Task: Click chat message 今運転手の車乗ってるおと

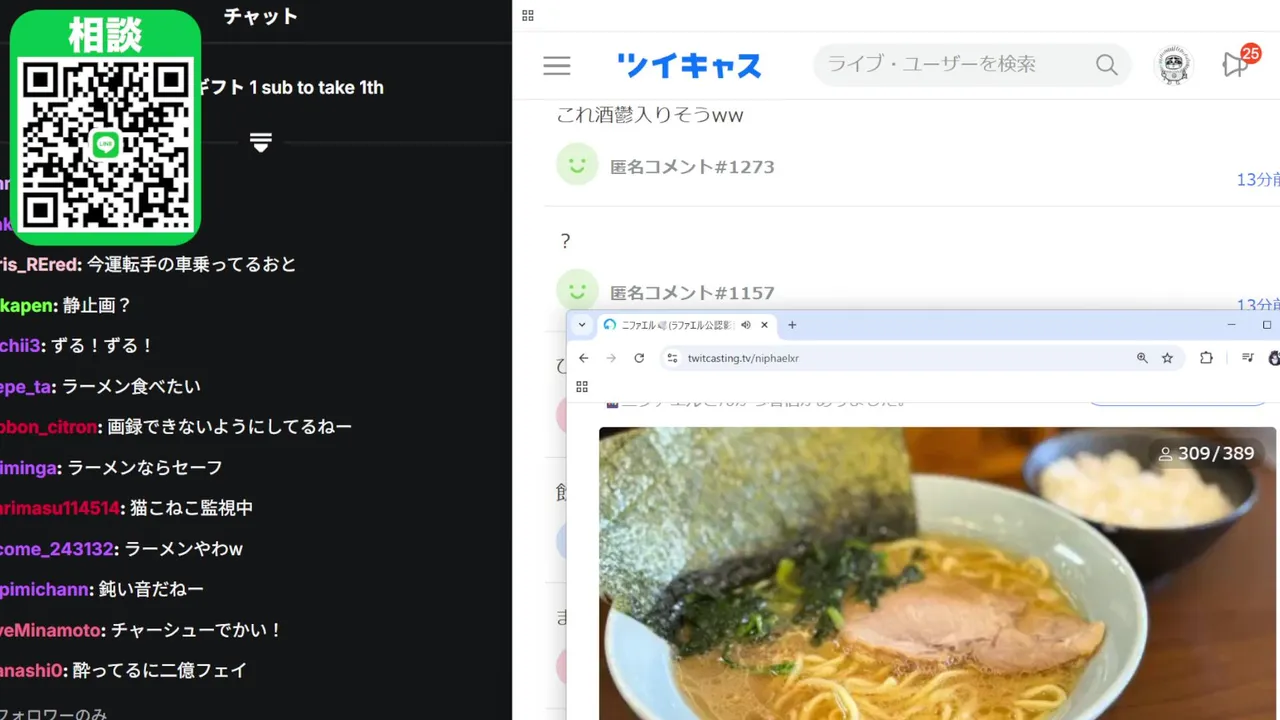Action: [x=192, y=265]
